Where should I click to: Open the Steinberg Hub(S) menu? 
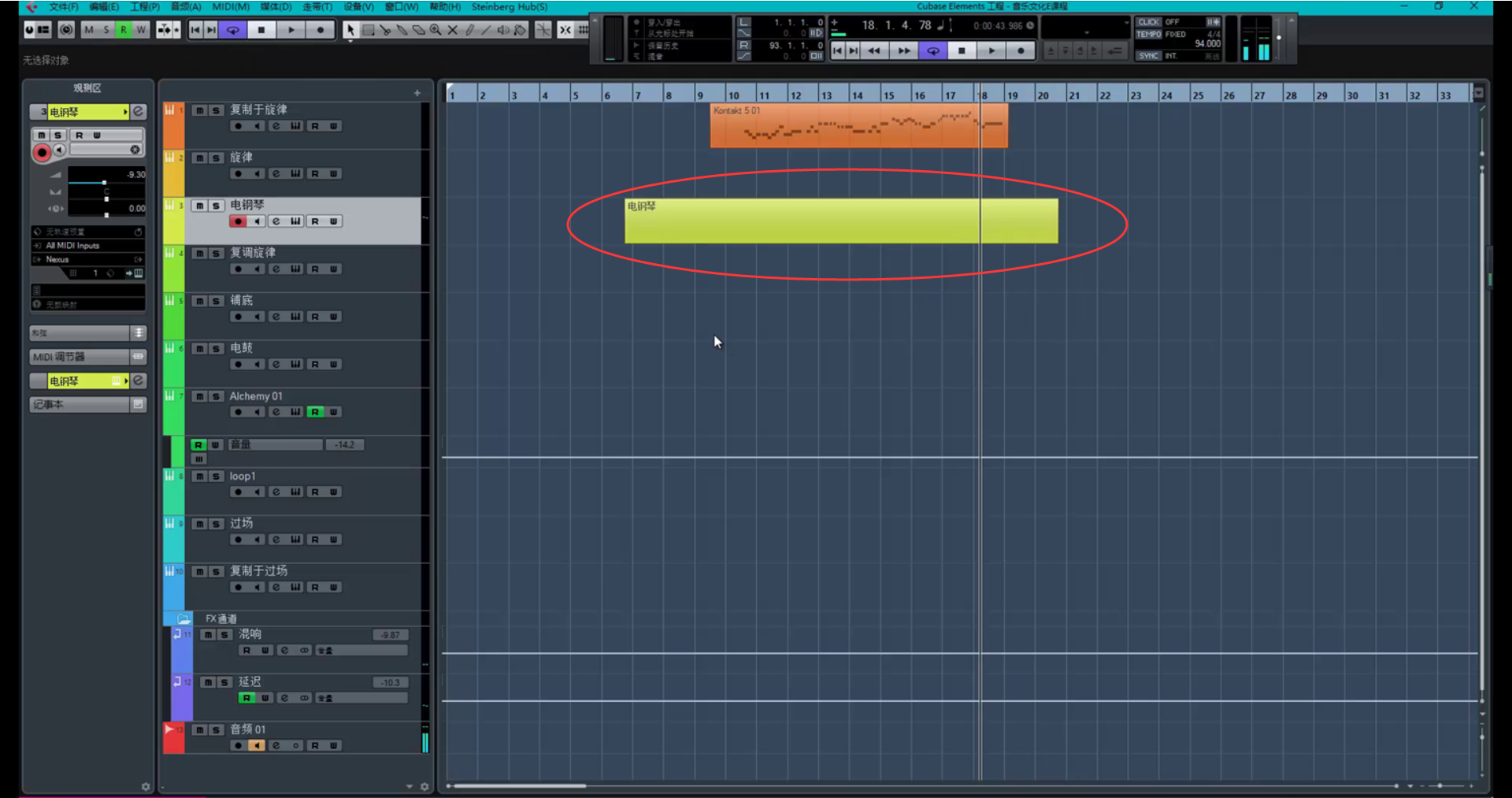click(x=510, y=6)
